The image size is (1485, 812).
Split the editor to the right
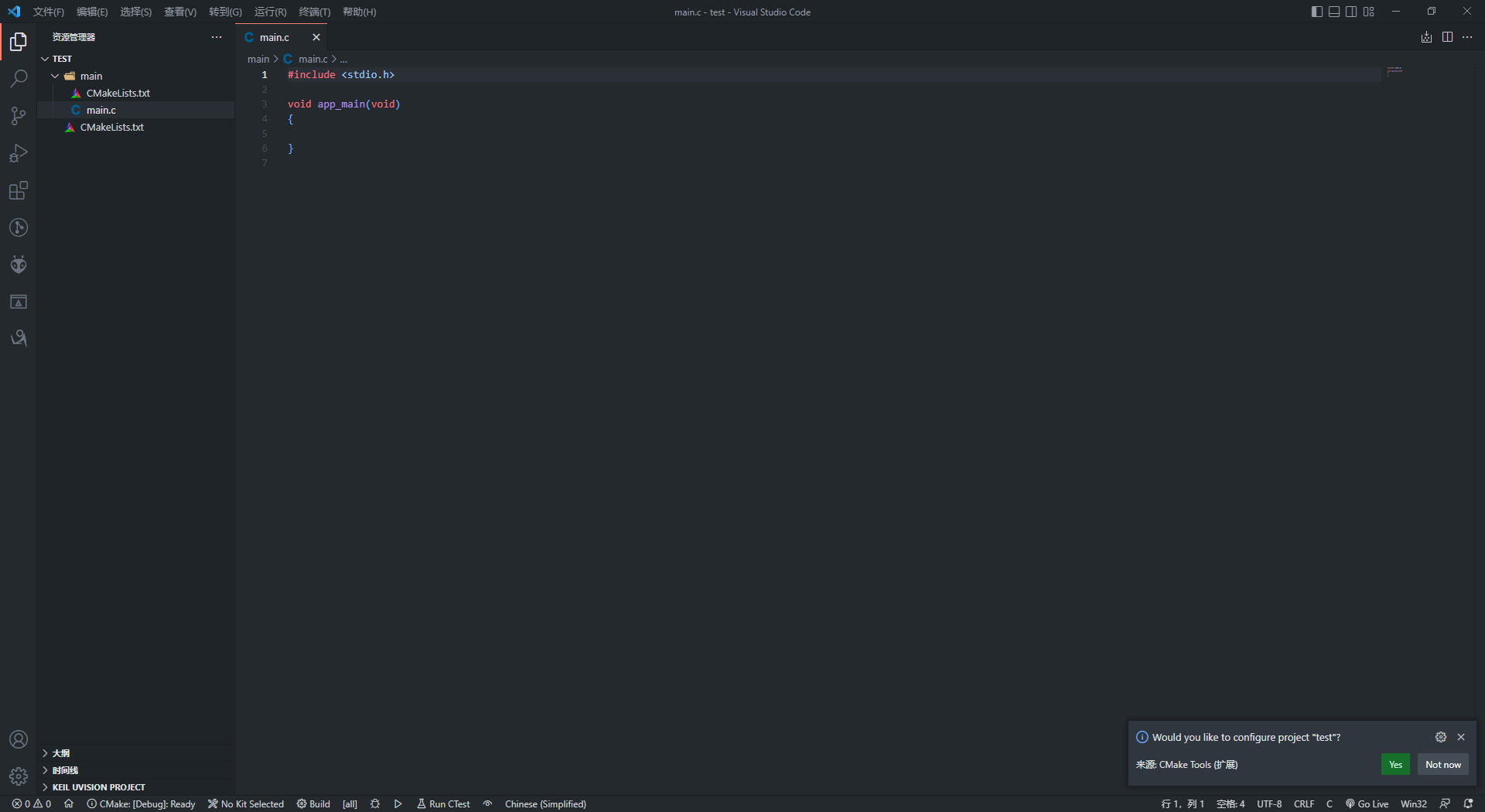click(x=1447, y=37)
